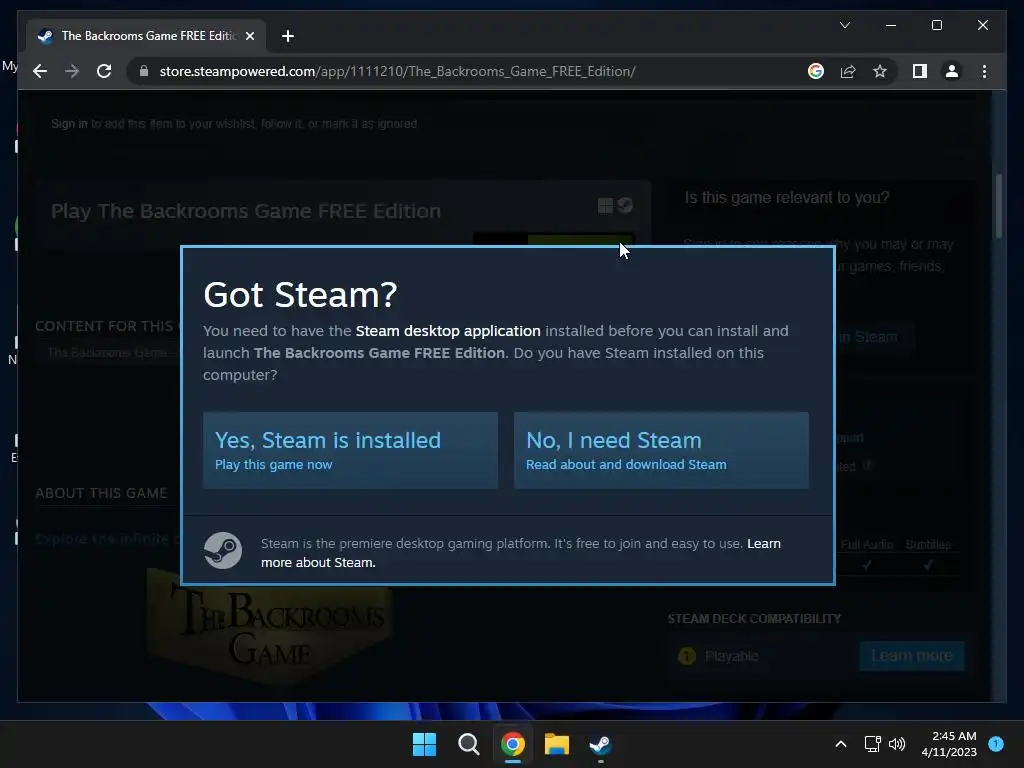Click the Google icon in address bar
Viewport: 1024px width, 768px height.
[x=816, y=71]
